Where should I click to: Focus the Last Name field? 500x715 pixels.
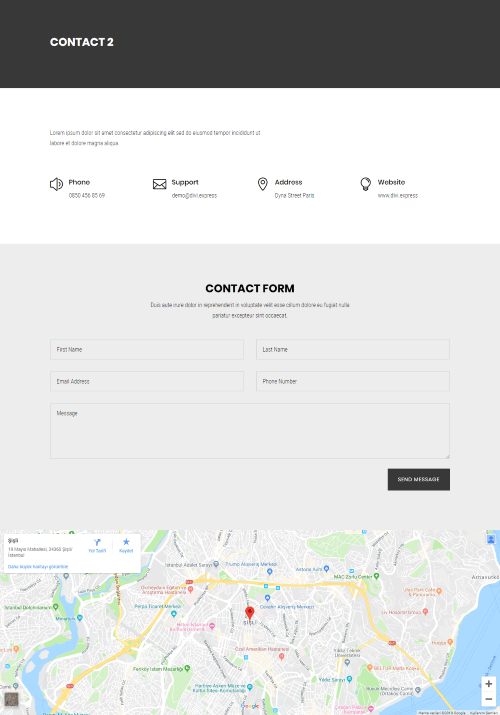(353, 349)
